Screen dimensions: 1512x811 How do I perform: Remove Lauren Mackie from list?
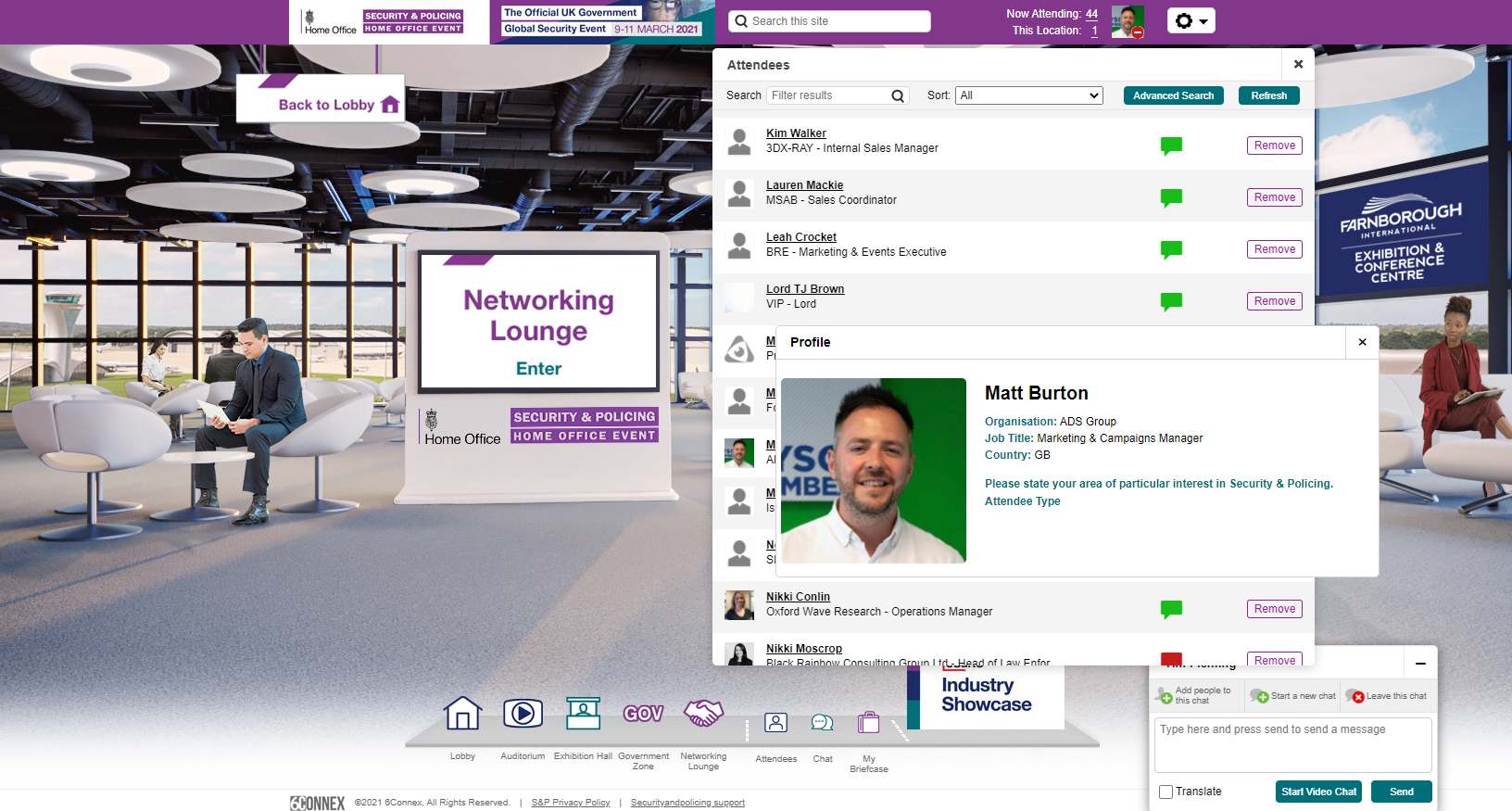(1274, 197)
